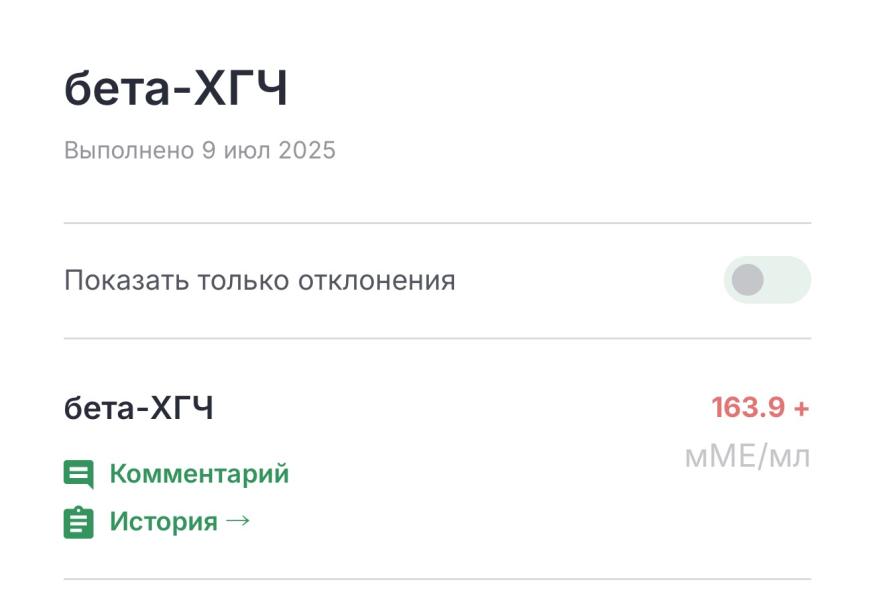Click the Показать только отклонения label text
874x600 pixels.
(260, 280)
